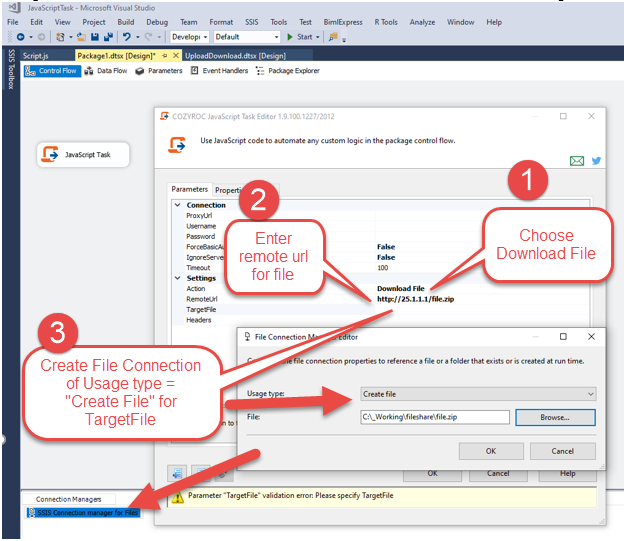The height and width of the screenshot is (541, 624).
Task: Click the Action value Download File
Action: tap(401, 289)
